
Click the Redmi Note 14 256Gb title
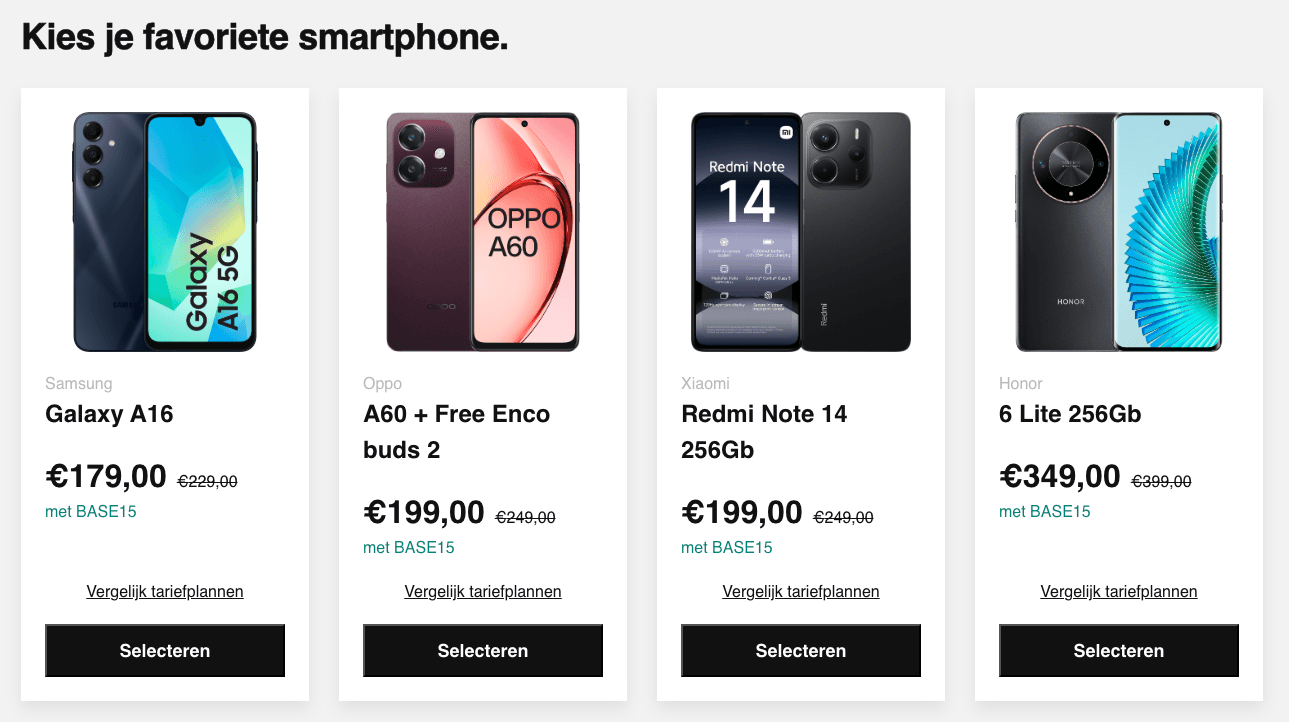point(764,431)
